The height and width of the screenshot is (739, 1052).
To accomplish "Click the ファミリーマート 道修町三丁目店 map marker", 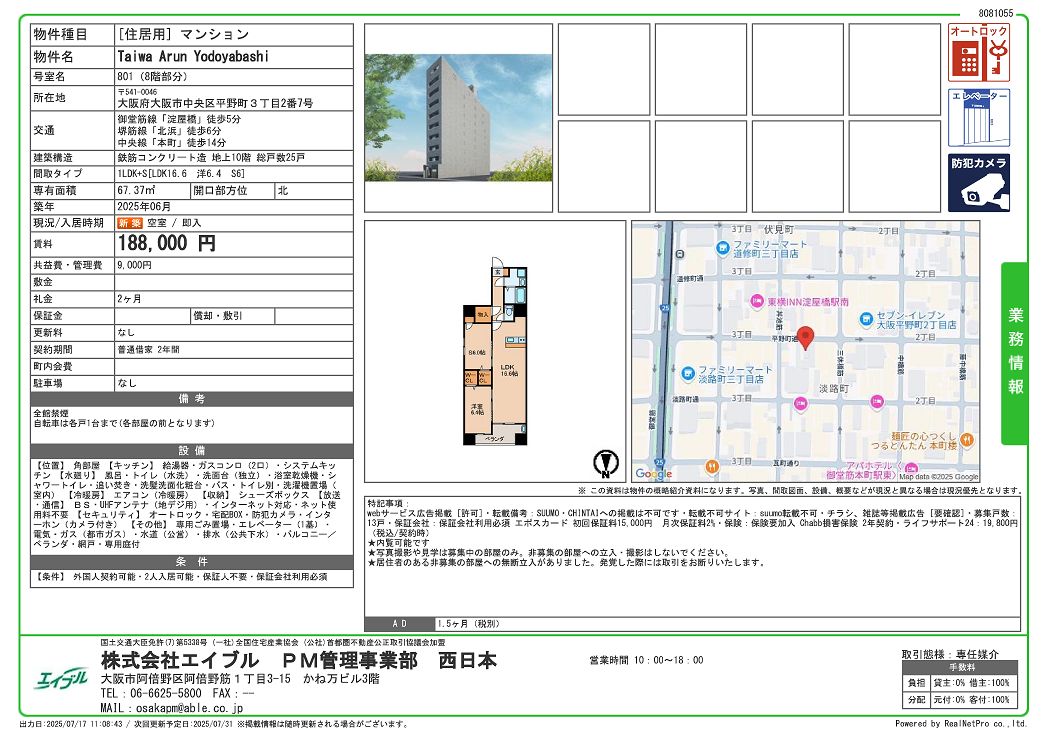I will tap(722, 248).
